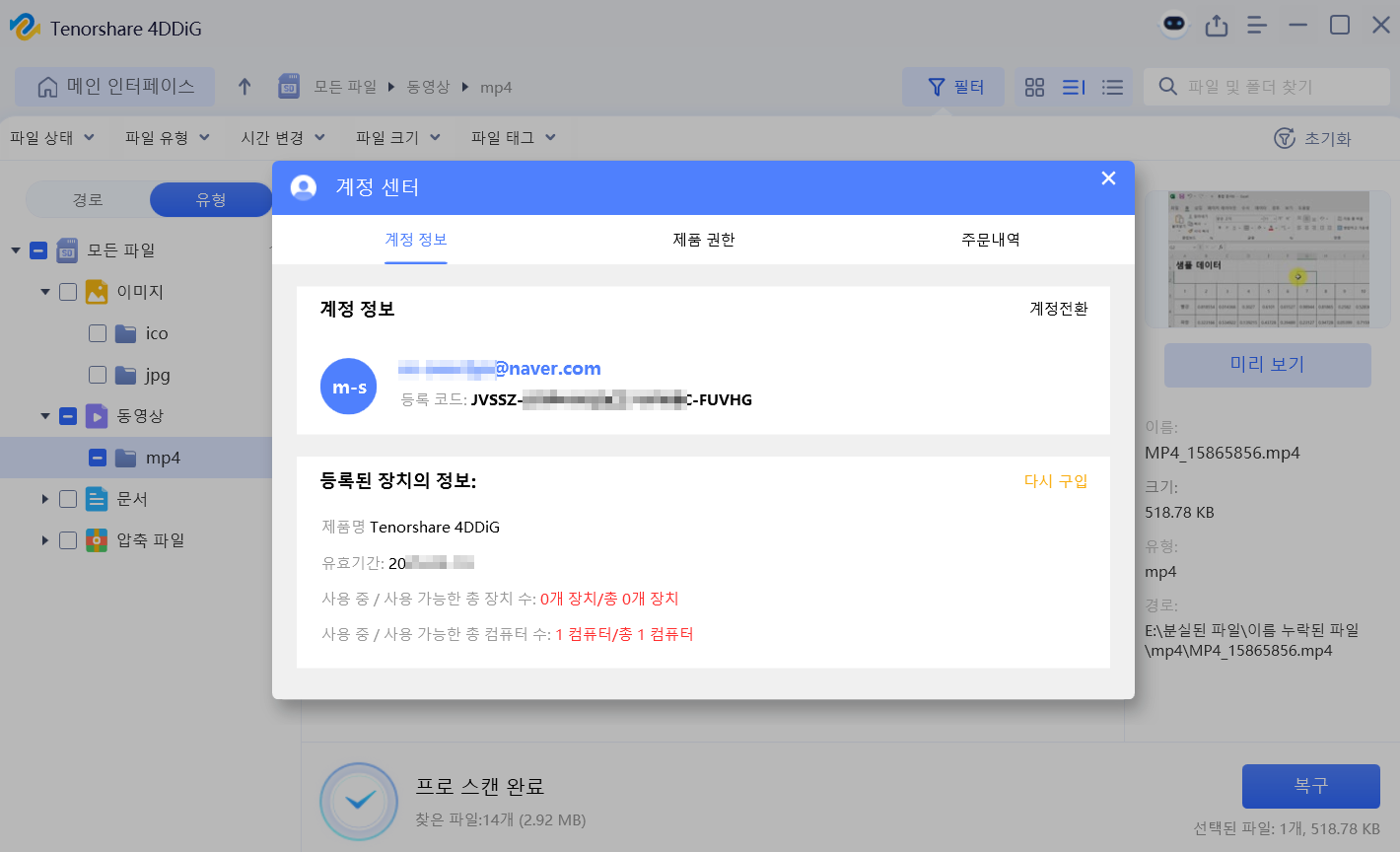1400x852 pixels.
Task: Switch to the 주문내역 tab
Action: pyautogui.click(x=991, y=240)
